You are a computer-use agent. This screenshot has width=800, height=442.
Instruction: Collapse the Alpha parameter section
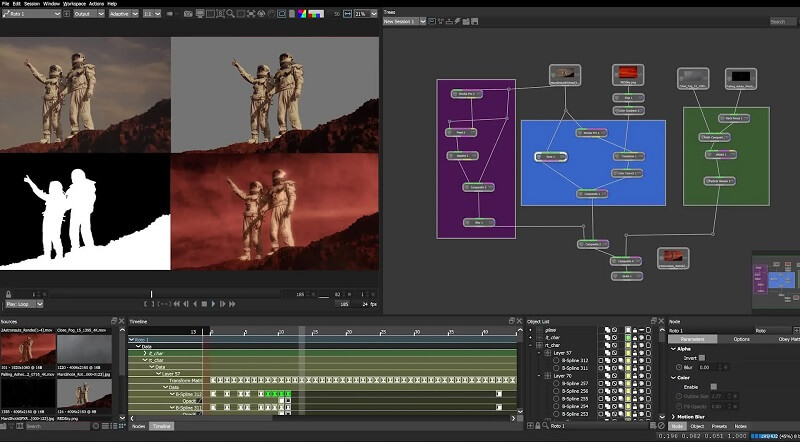pyautogui.click(x=673, y=349)
